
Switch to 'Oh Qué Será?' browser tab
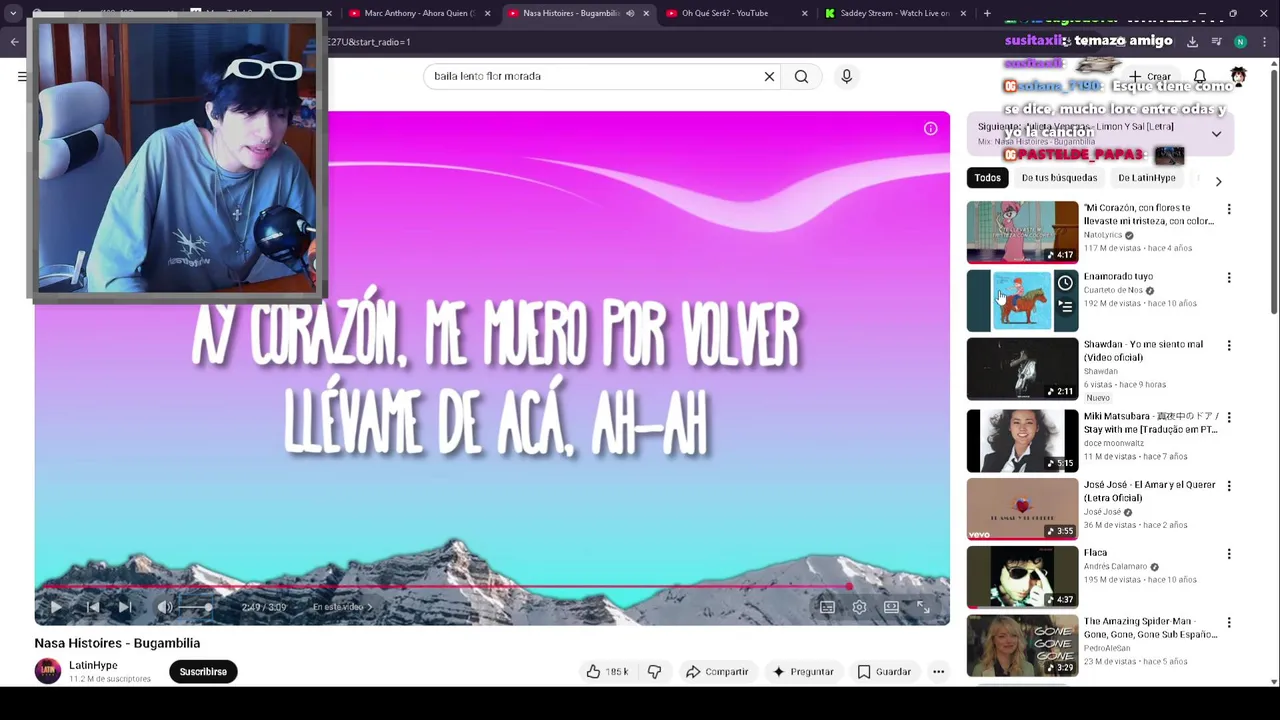tap(735, 13)
